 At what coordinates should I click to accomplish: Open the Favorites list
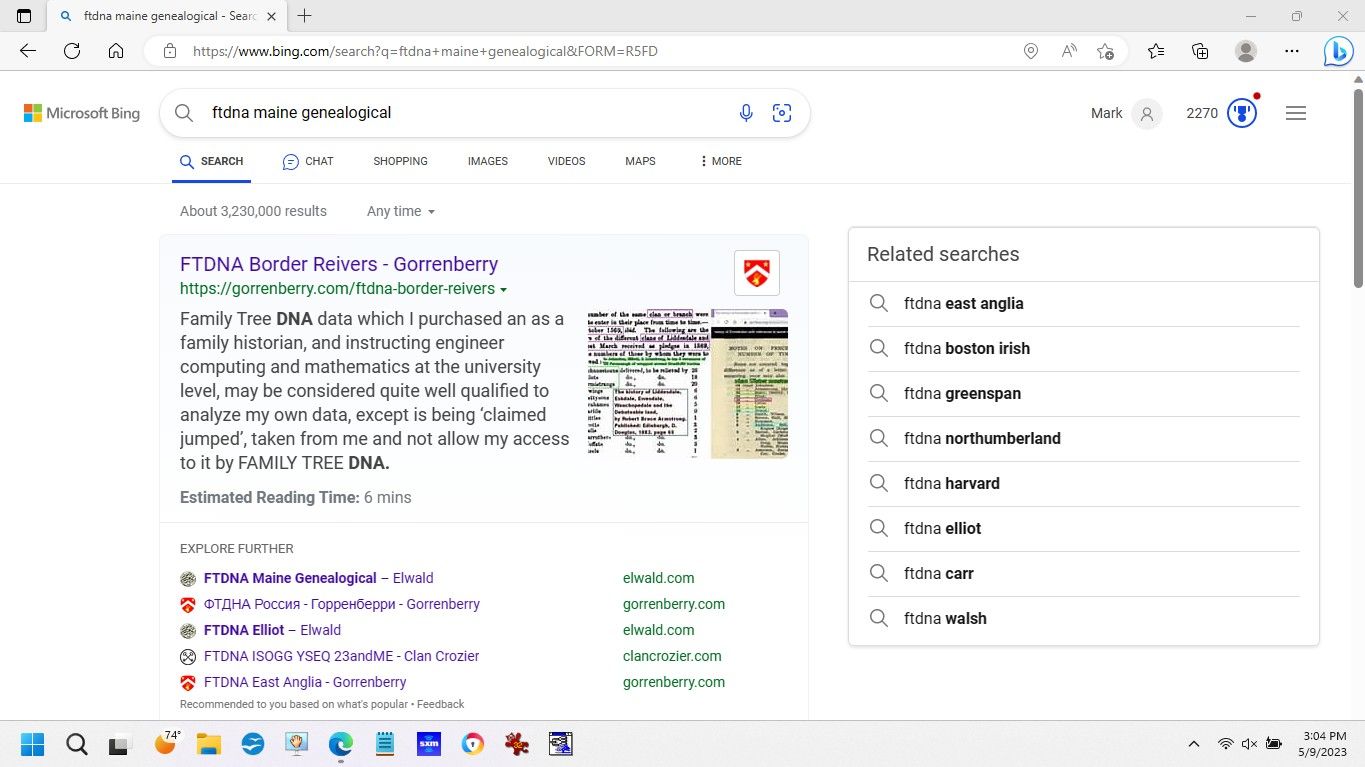1156,51
